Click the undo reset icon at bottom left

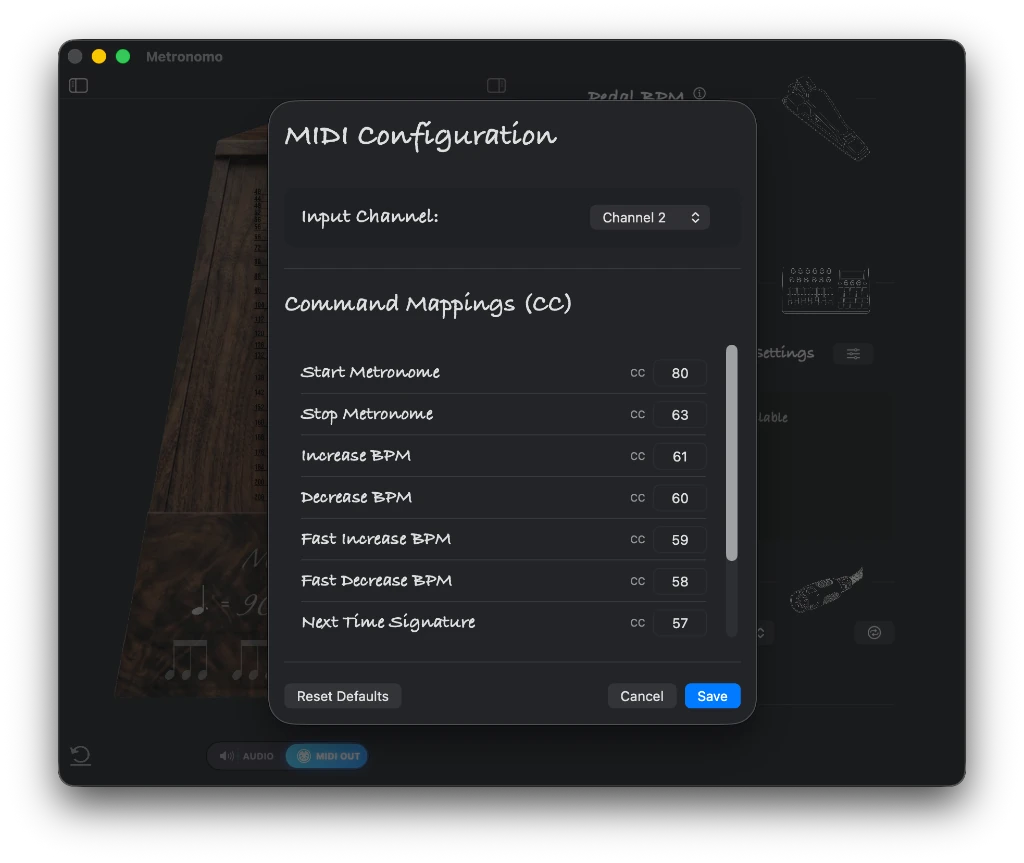pos(80,756)
